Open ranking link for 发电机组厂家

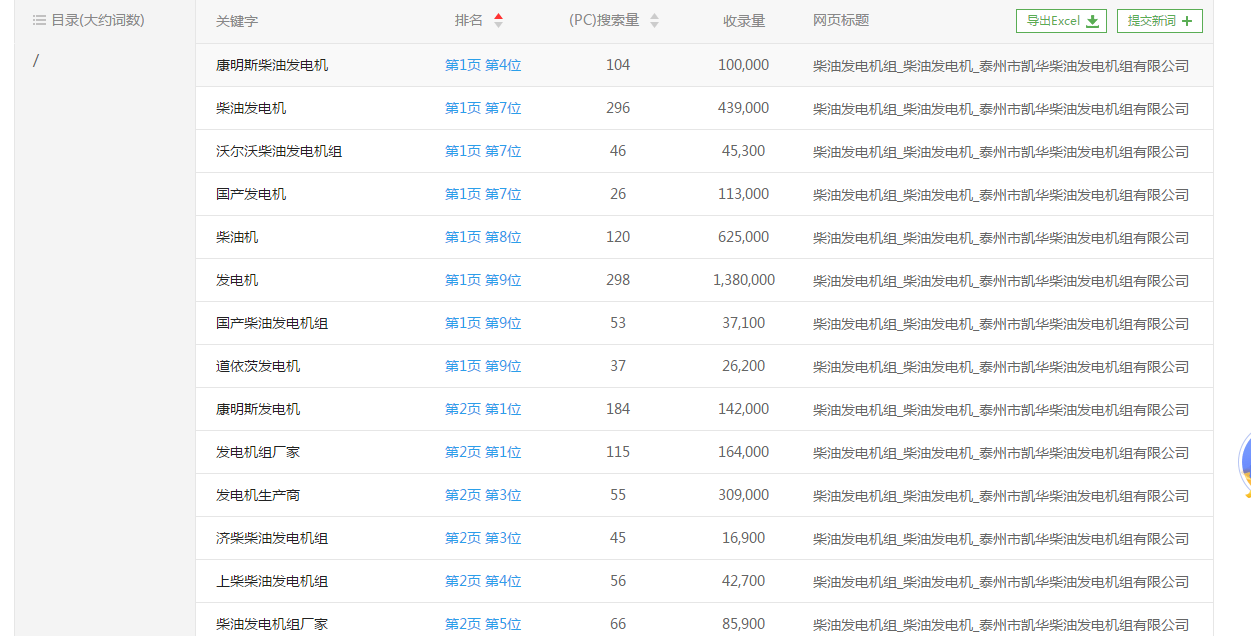[x=483, y=452]
